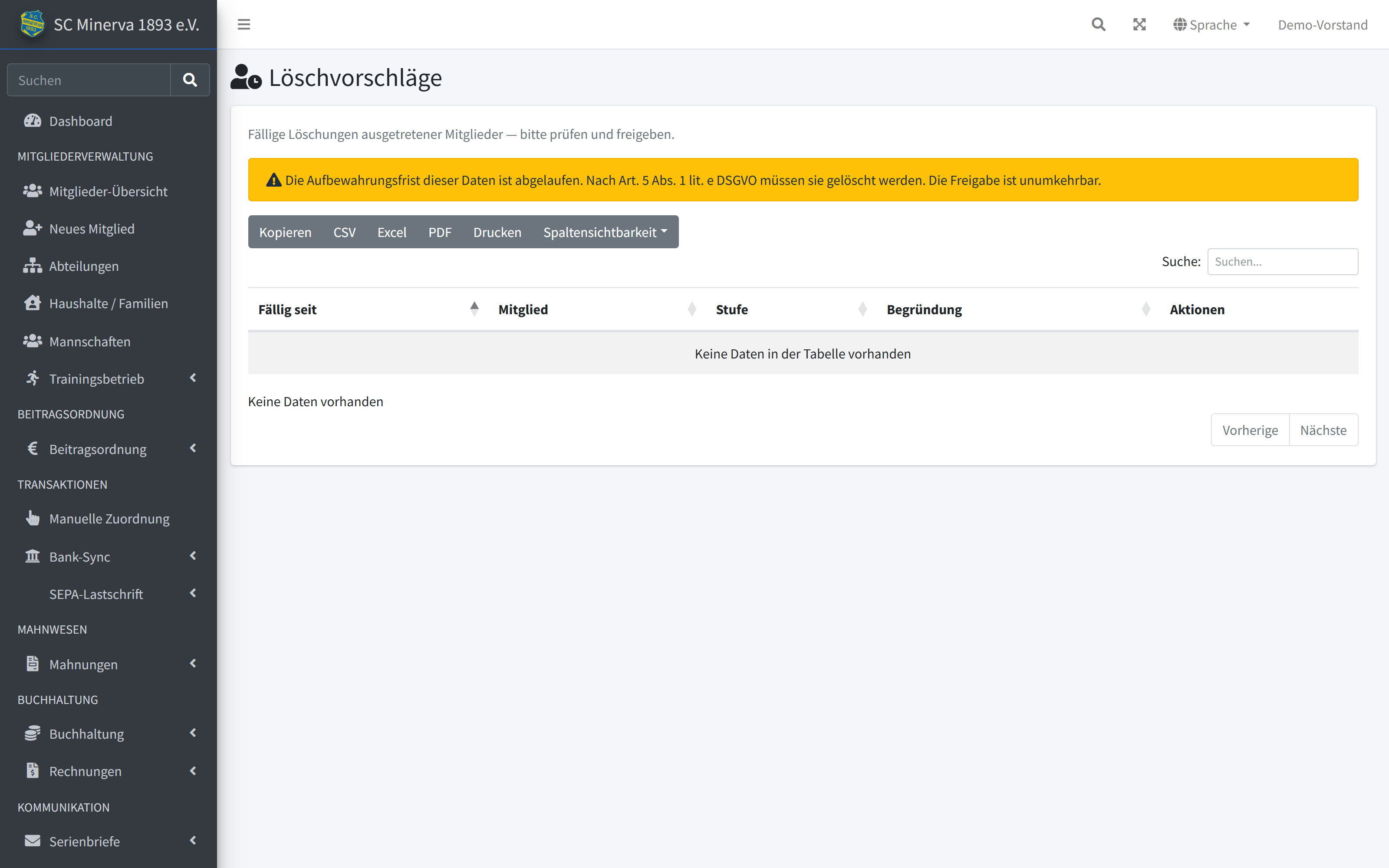Click the Rechnungen invoice icon
1389x868 pixels.
pos(33,770)
